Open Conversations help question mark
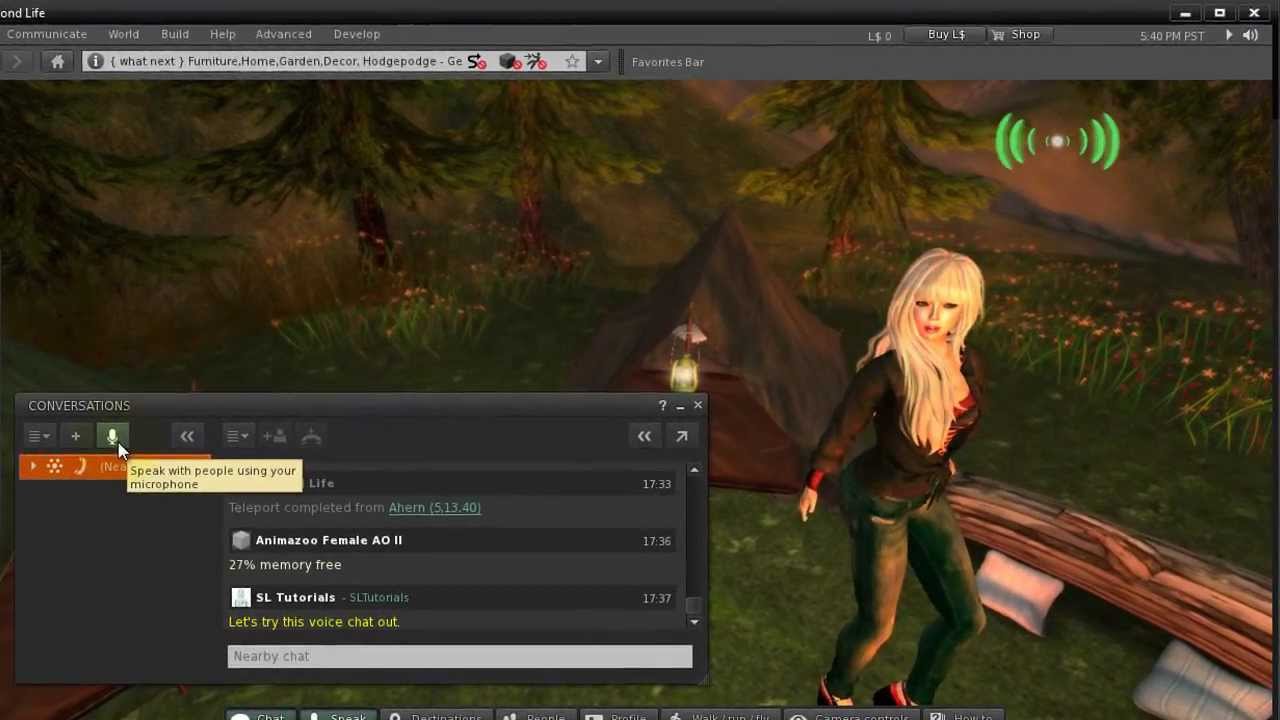Screen dimensions: 1280x720 662,406
